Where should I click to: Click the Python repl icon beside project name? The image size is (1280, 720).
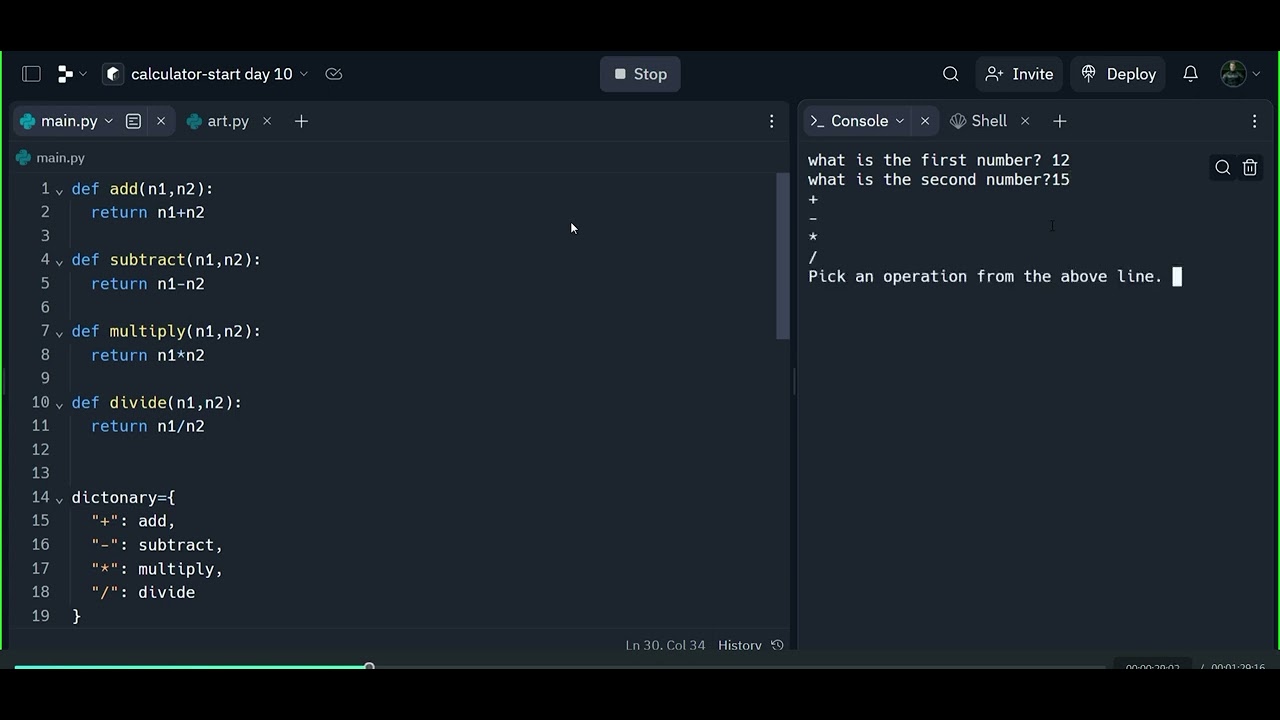pyautogui.click(x=114, y=74)
